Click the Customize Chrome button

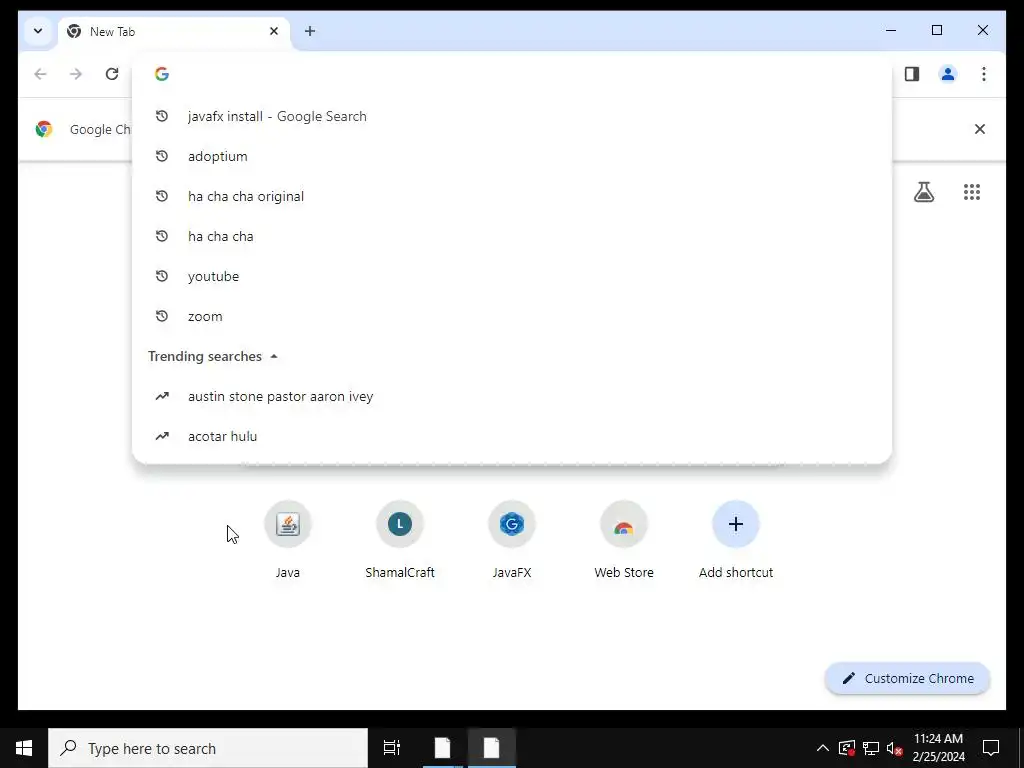(x=908, y=678)
